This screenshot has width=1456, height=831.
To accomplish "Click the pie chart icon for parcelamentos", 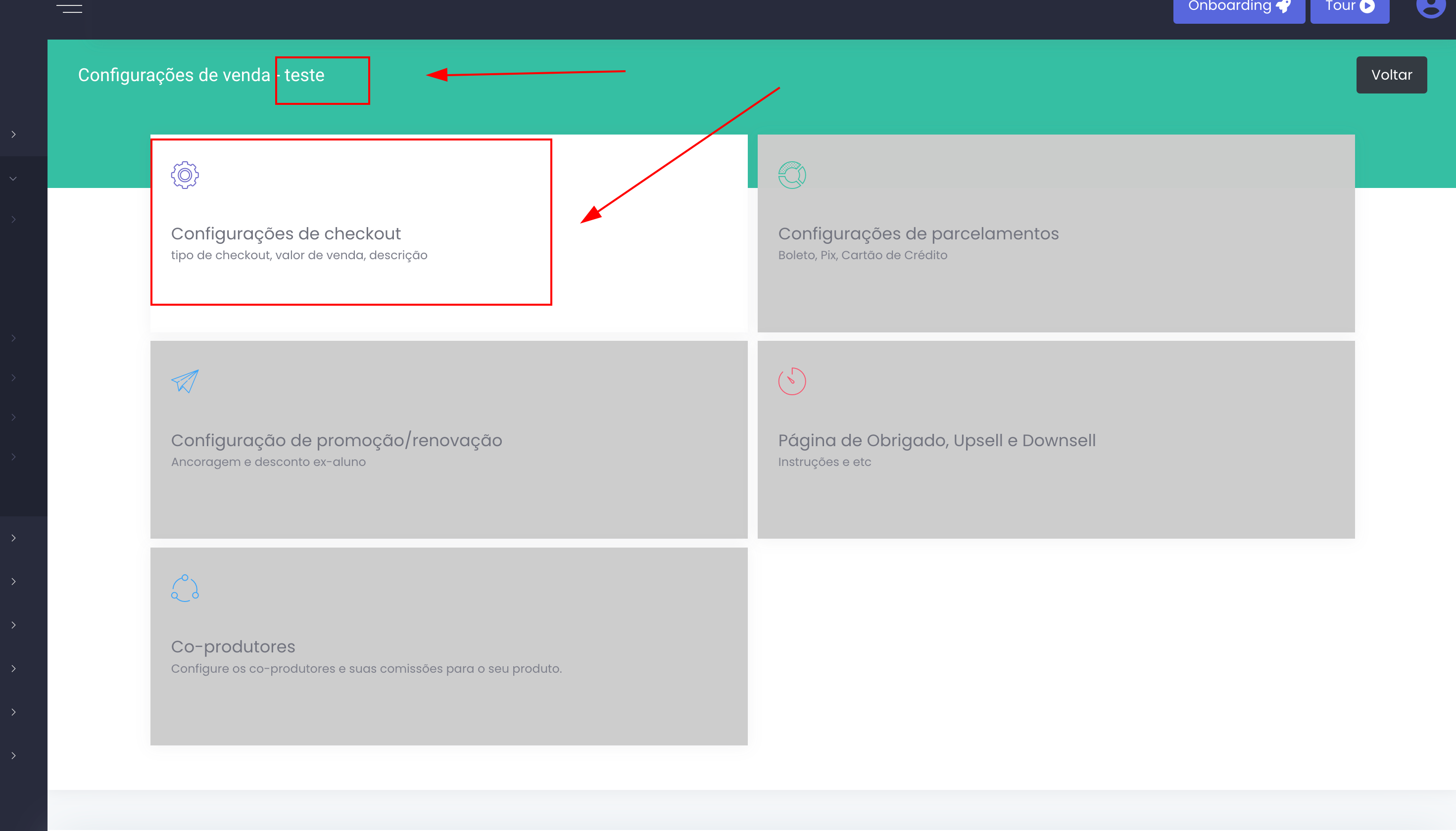I will (791, 175).
